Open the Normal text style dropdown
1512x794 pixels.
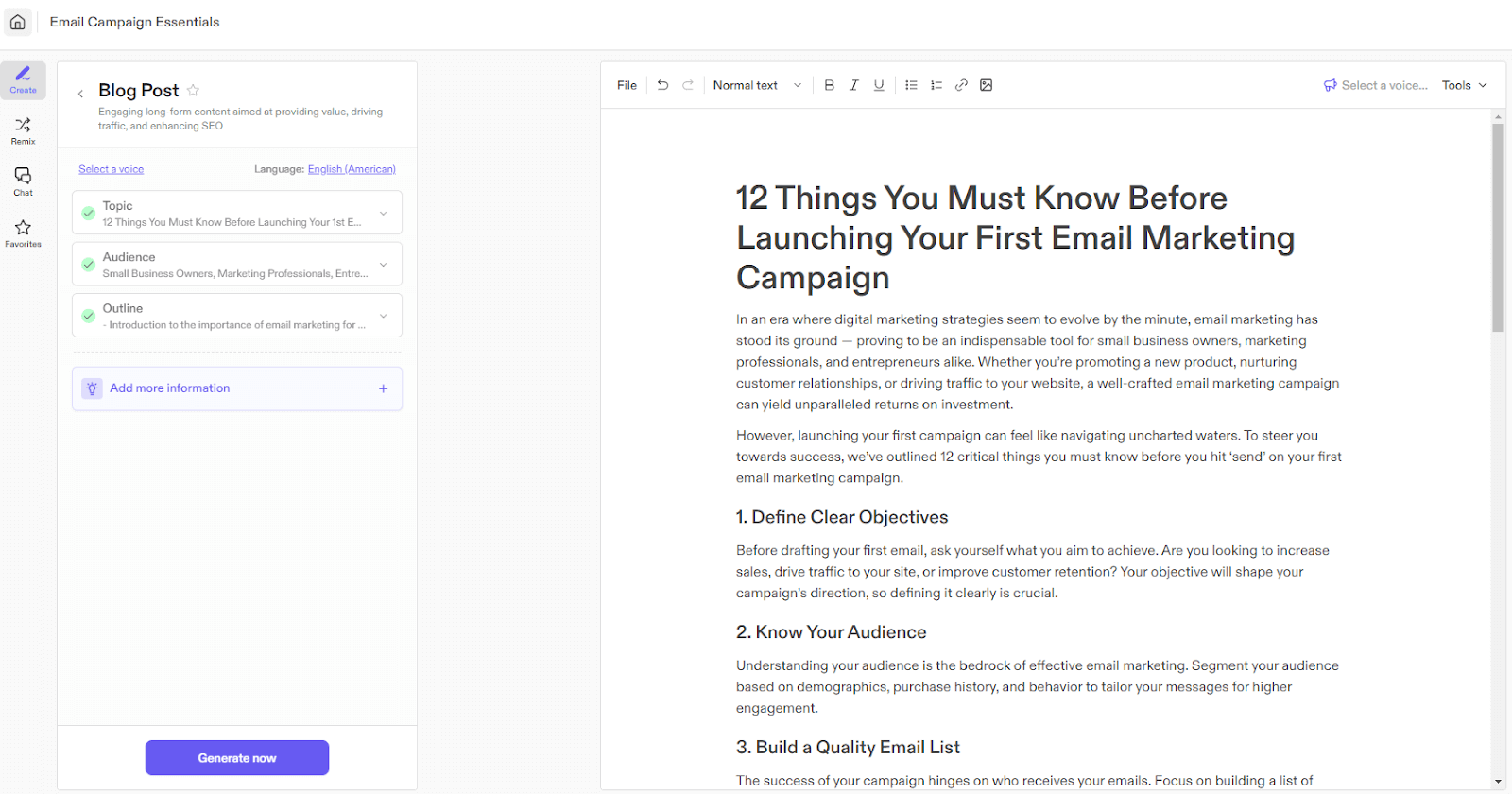pos(757,85)
